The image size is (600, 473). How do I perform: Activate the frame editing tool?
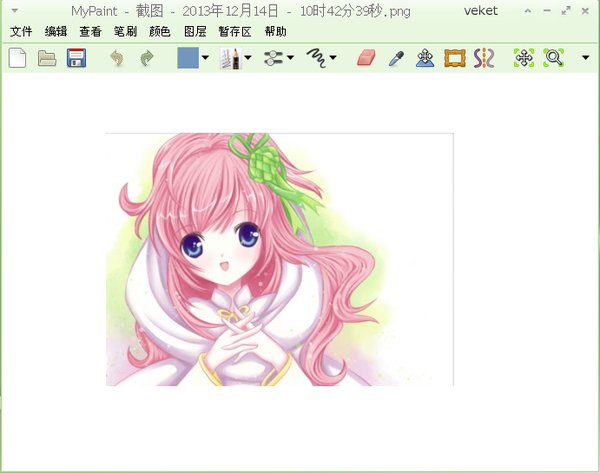pyautogui.click(x=455, y=58)
